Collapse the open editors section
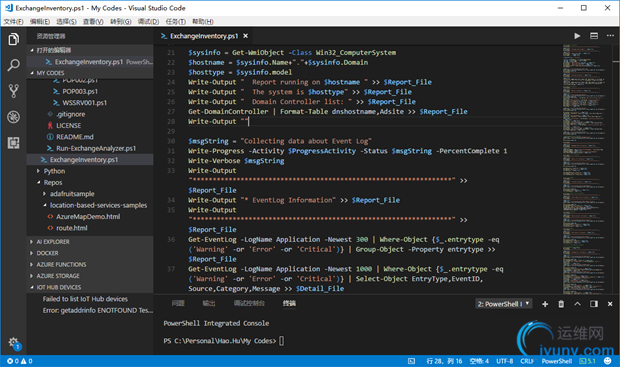Image resolution: width=620 pixels, height=367 pixels. (x=90, y=50)
